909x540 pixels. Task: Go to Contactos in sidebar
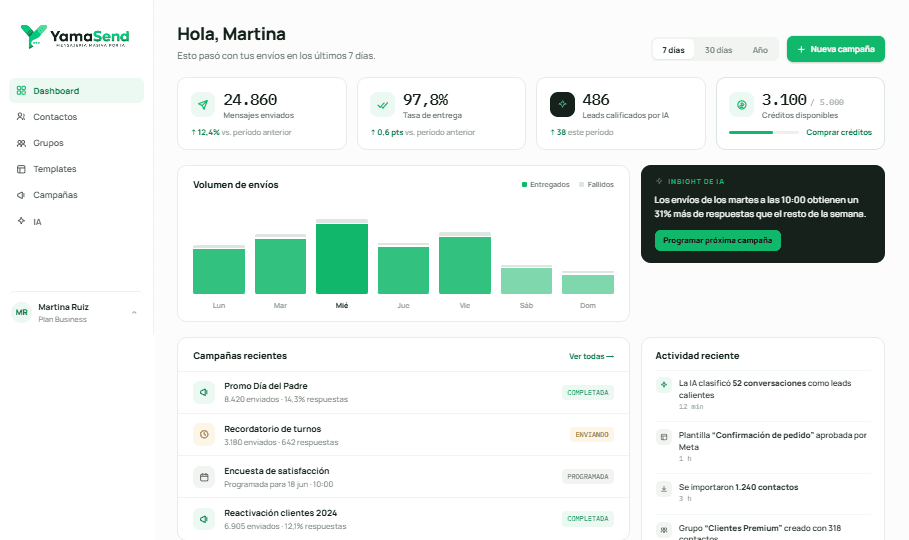[x=77, y=117]
